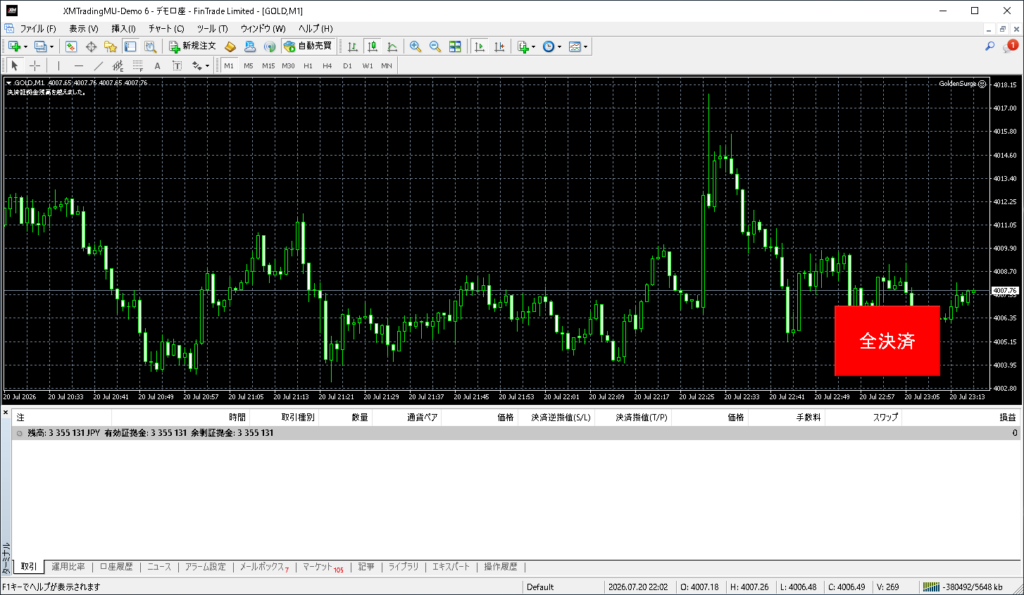Screen dimensions: 1024x595
Task: Close the terminal panel with X
Action: click(5, 412)
